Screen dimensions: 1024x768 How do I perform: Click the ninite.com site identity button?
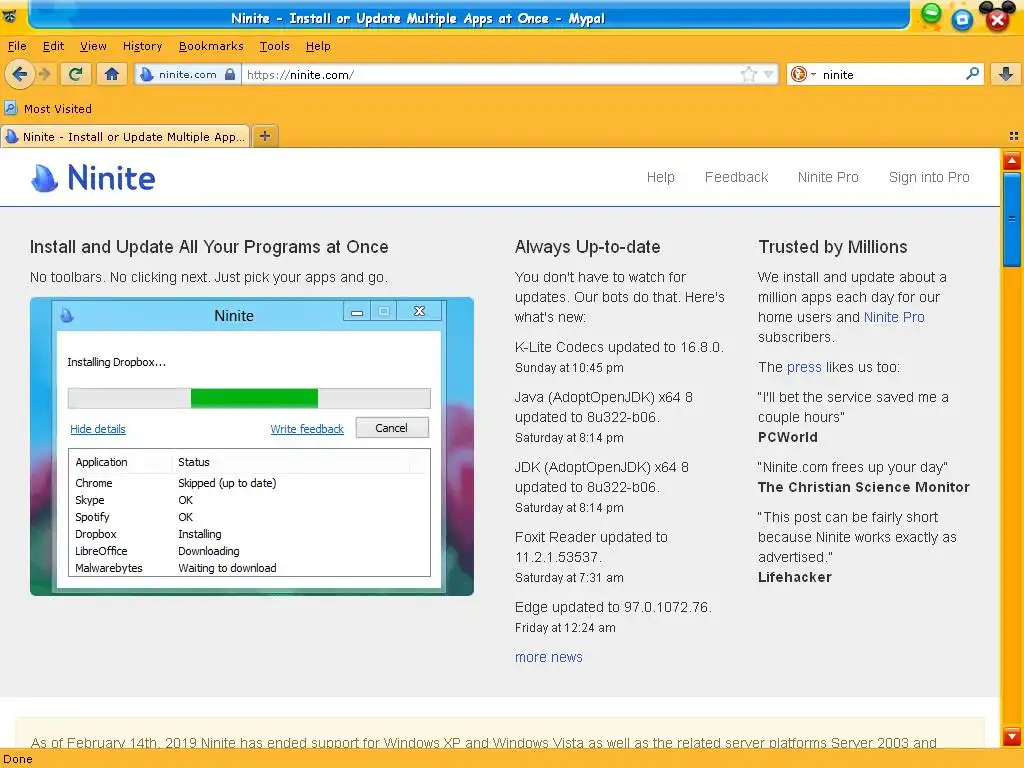tap(187, 74)
